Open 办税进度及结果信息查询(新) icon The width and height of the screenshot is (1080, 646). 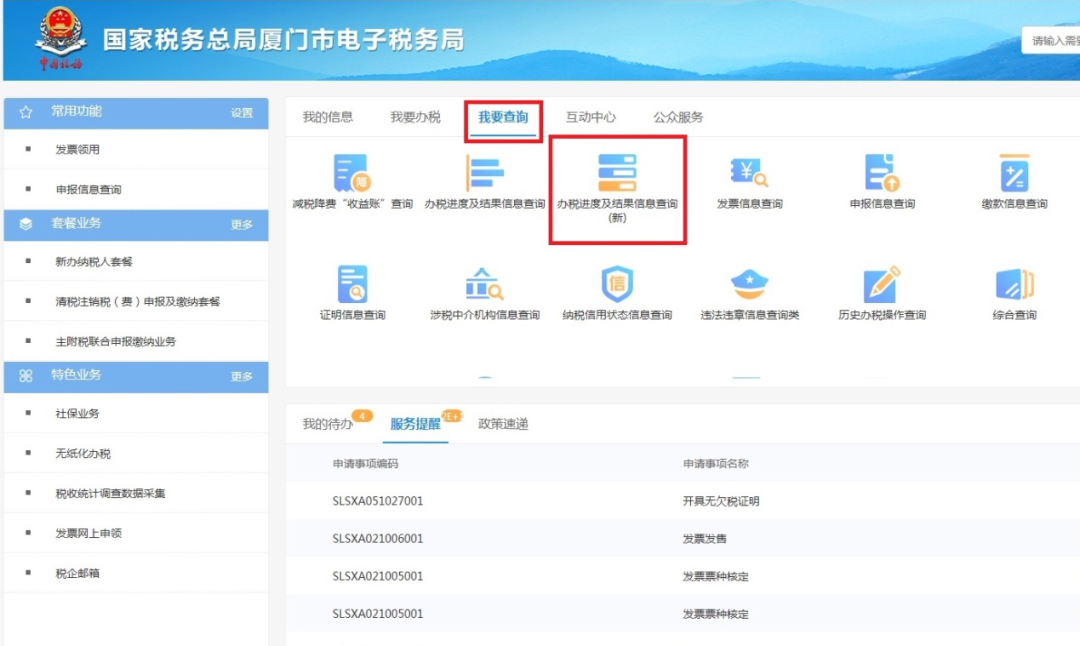617,173
